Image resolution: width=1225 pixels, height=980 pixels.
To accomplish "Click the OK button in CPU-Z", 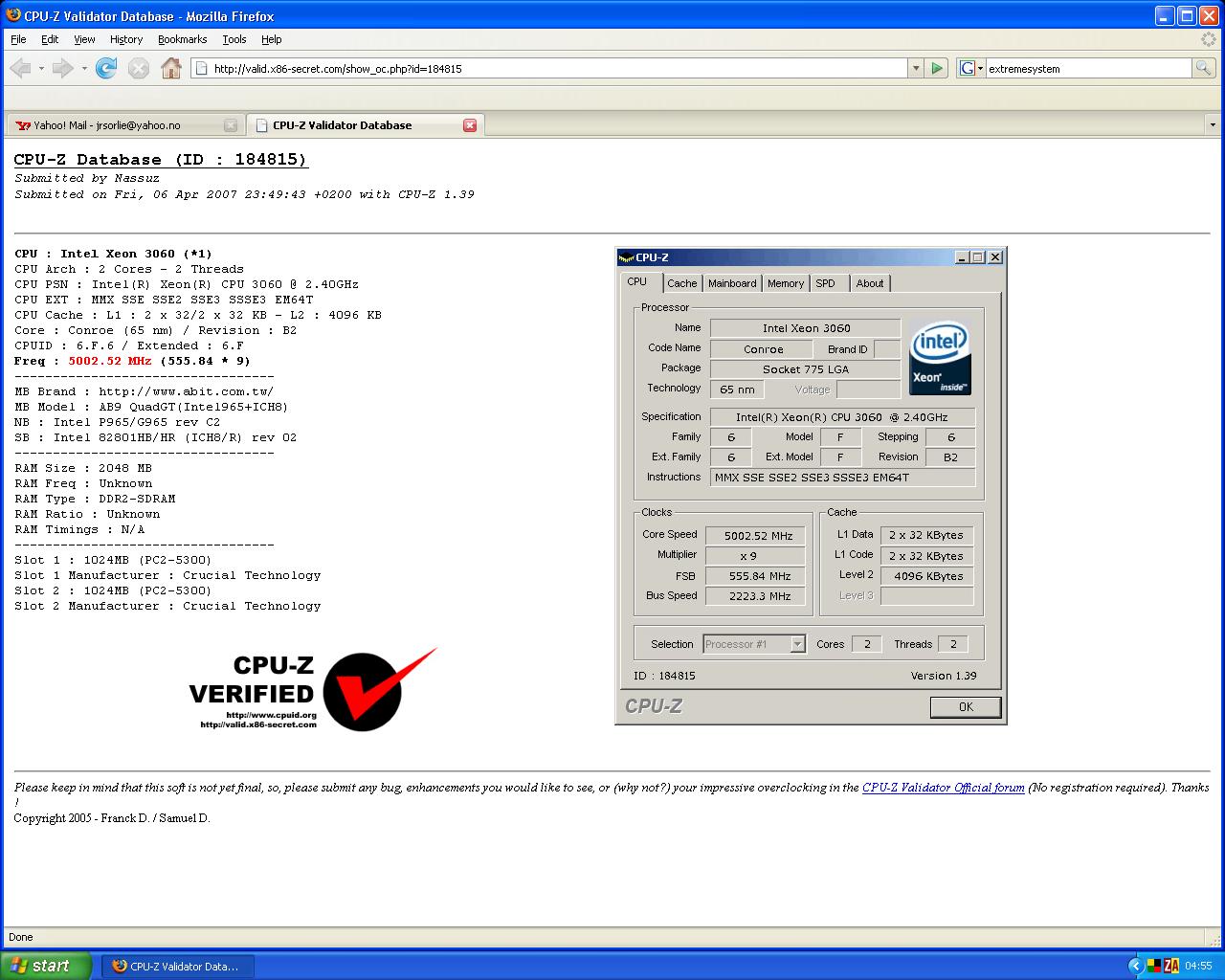I will click(966, 706).
